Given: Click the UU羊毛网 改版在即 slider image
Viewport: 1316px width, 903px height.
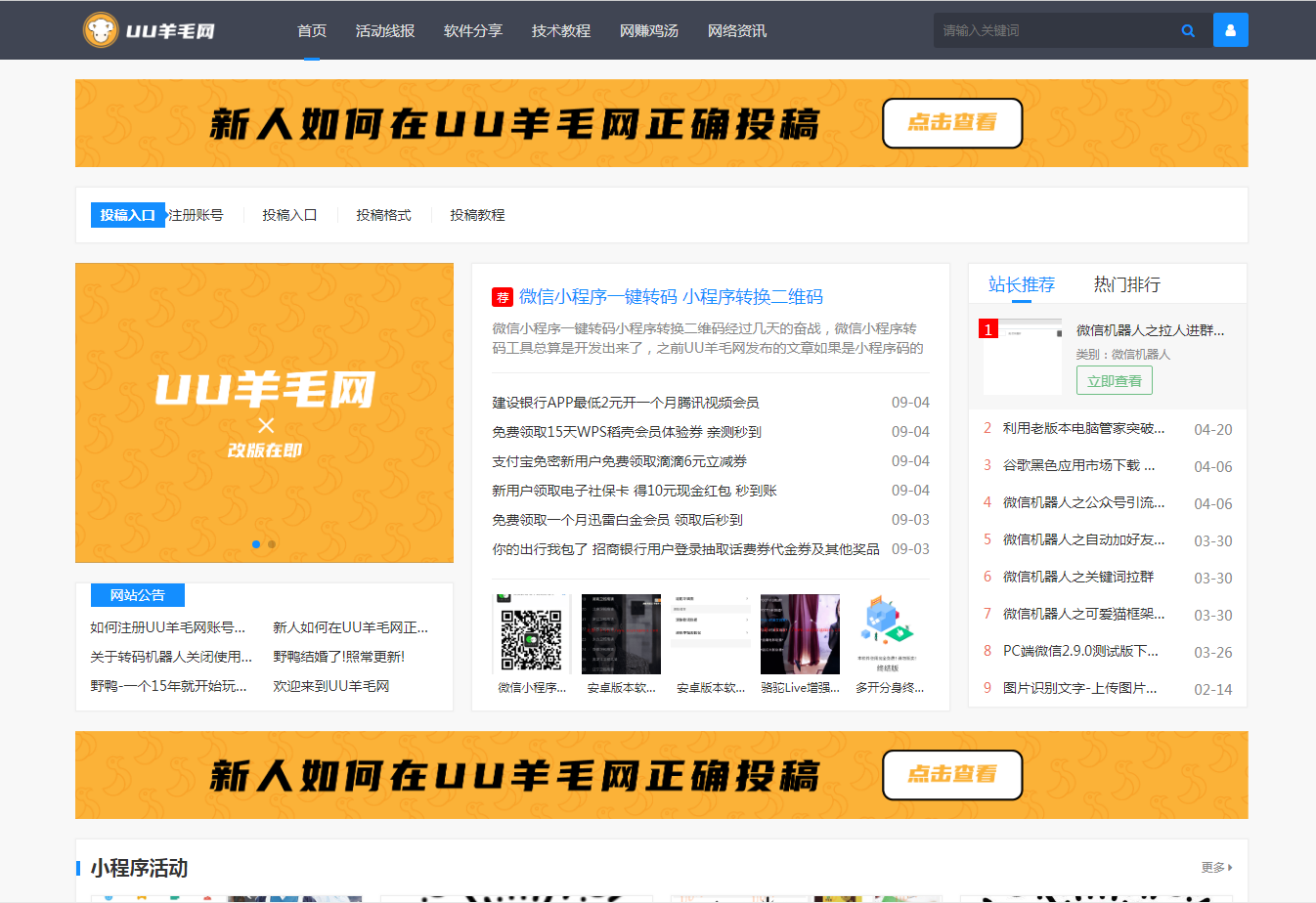Looking at the screenshot, I should (x=264, y=410).
